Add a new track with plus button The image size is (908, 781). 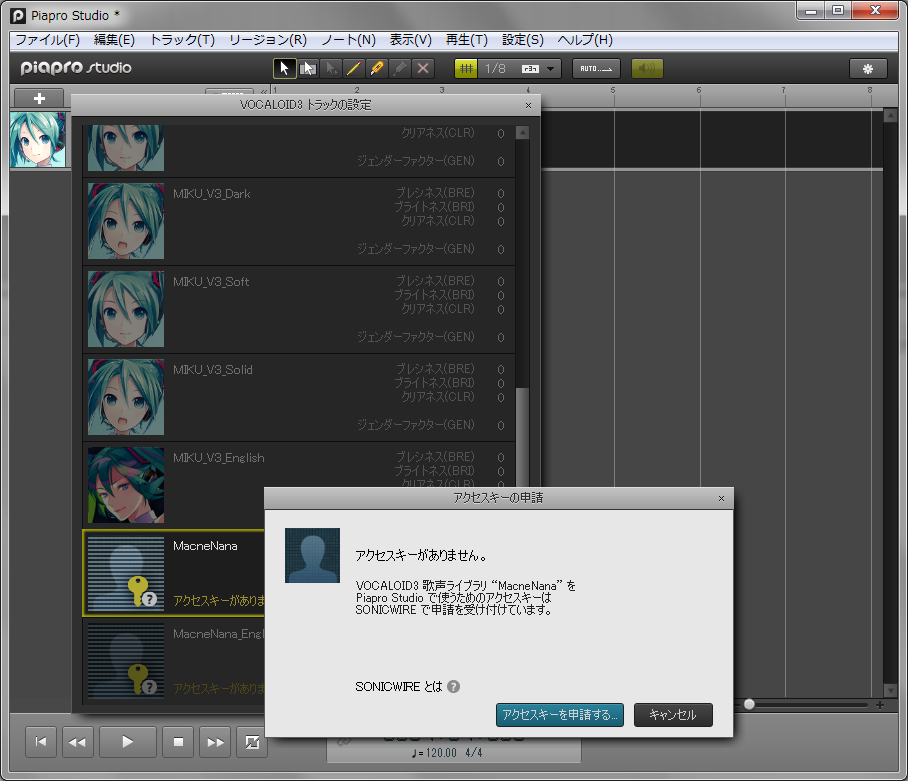point(39,98)
